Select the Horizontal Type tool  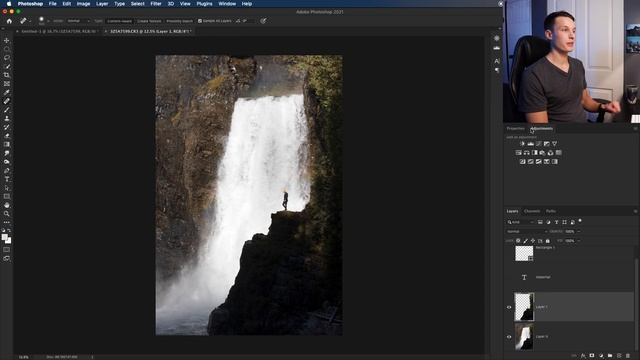click(x=7, y=179)
